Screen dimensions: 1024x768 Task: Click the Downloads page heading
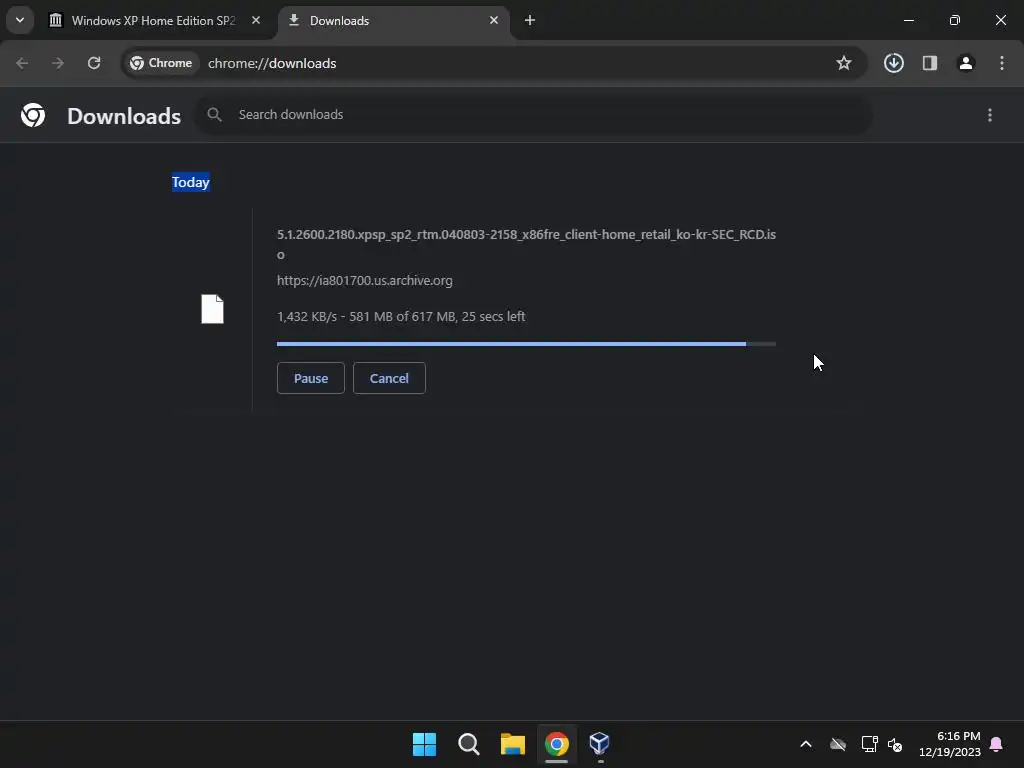click(x=124, y=116)
